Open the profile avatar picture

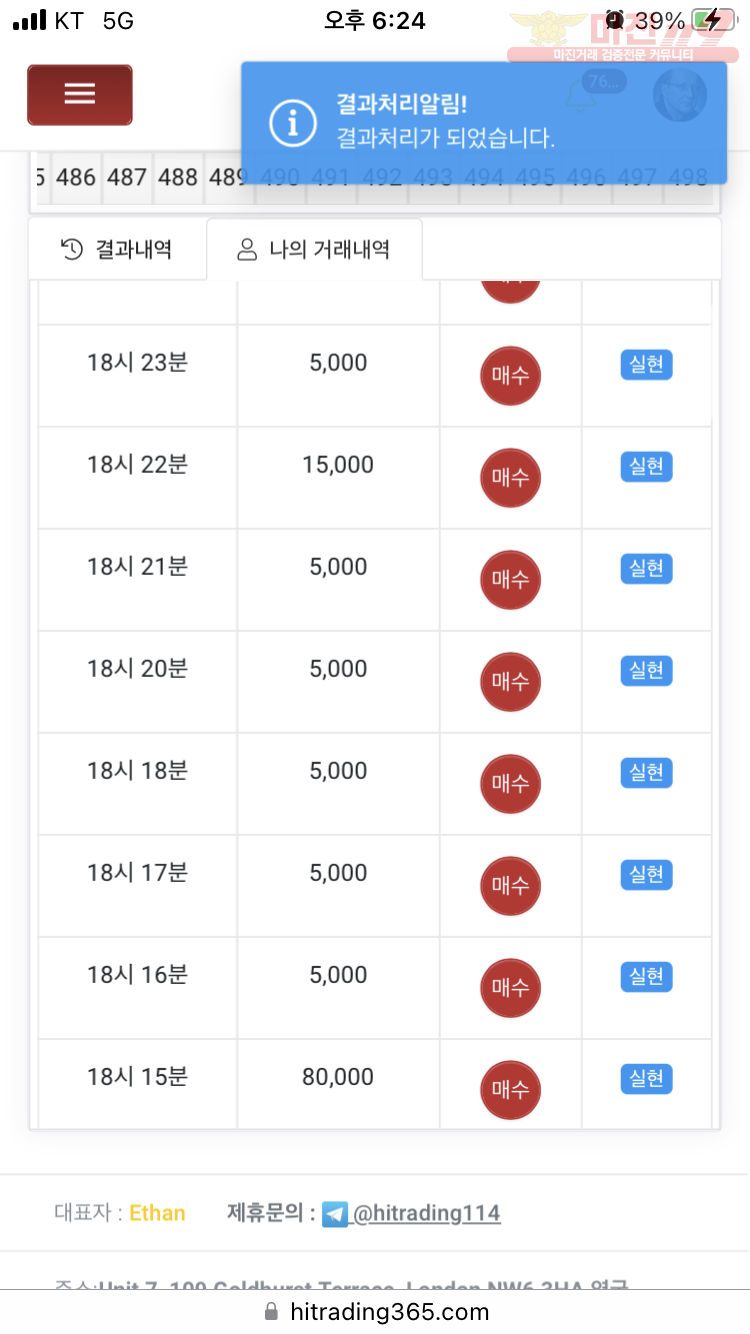point(679,95)
